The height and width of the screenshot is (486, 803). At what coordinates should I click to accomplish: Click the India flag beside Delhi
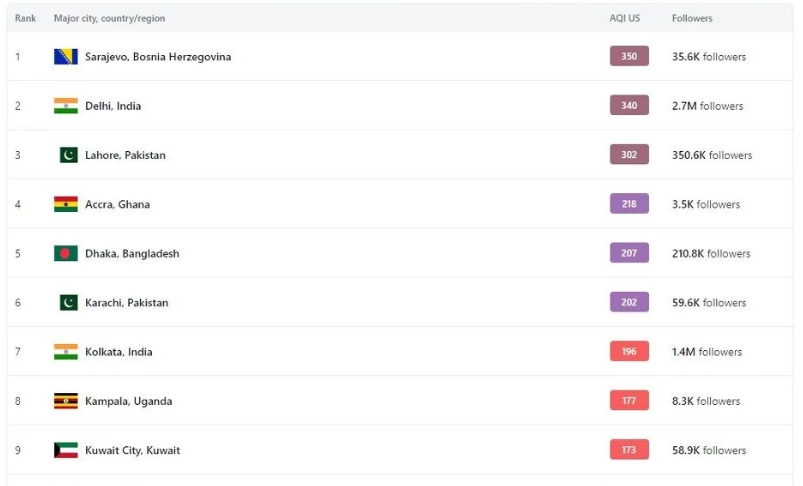(66, 106)
